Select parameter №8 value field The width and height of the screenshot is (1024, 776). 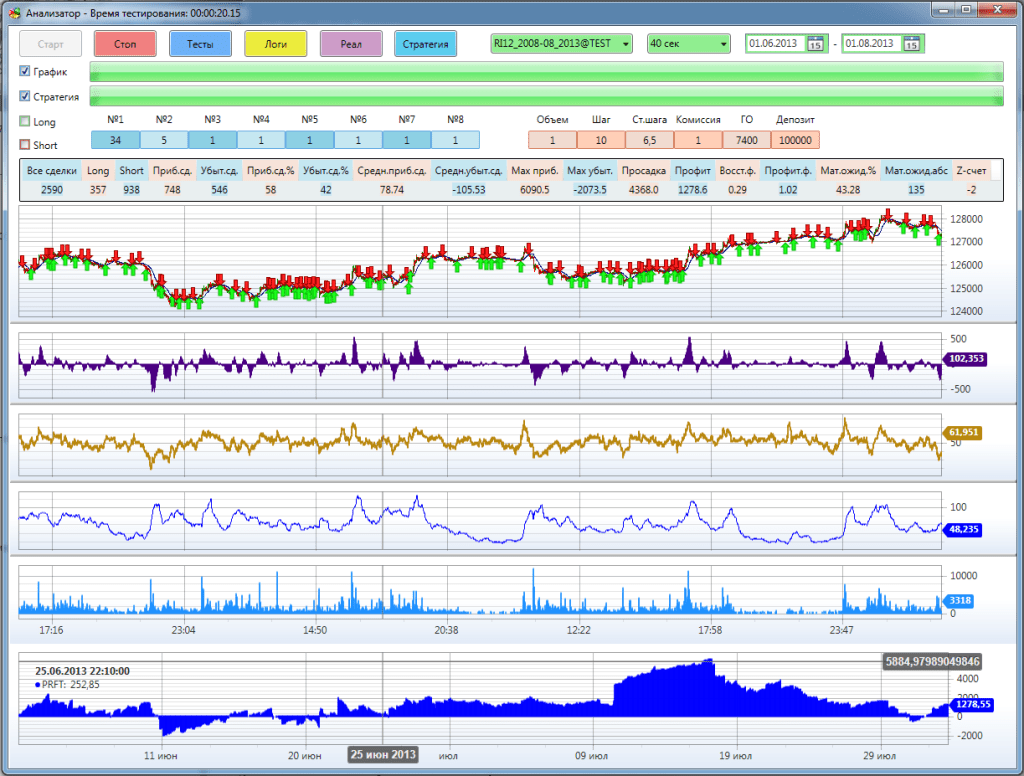click(x=455, y=140)
